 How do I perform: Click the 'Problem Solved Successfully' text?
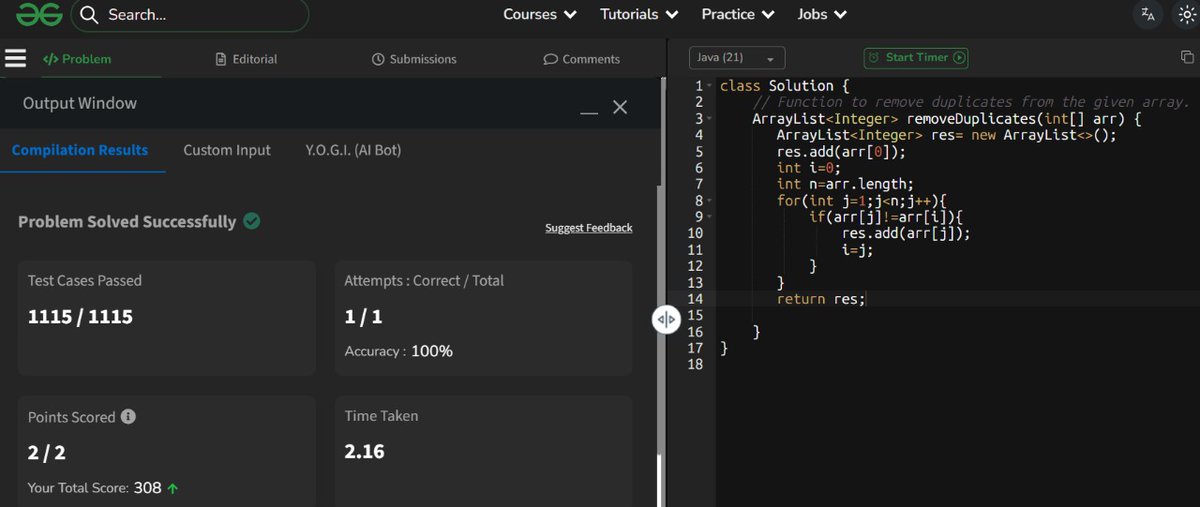point(127,222)
